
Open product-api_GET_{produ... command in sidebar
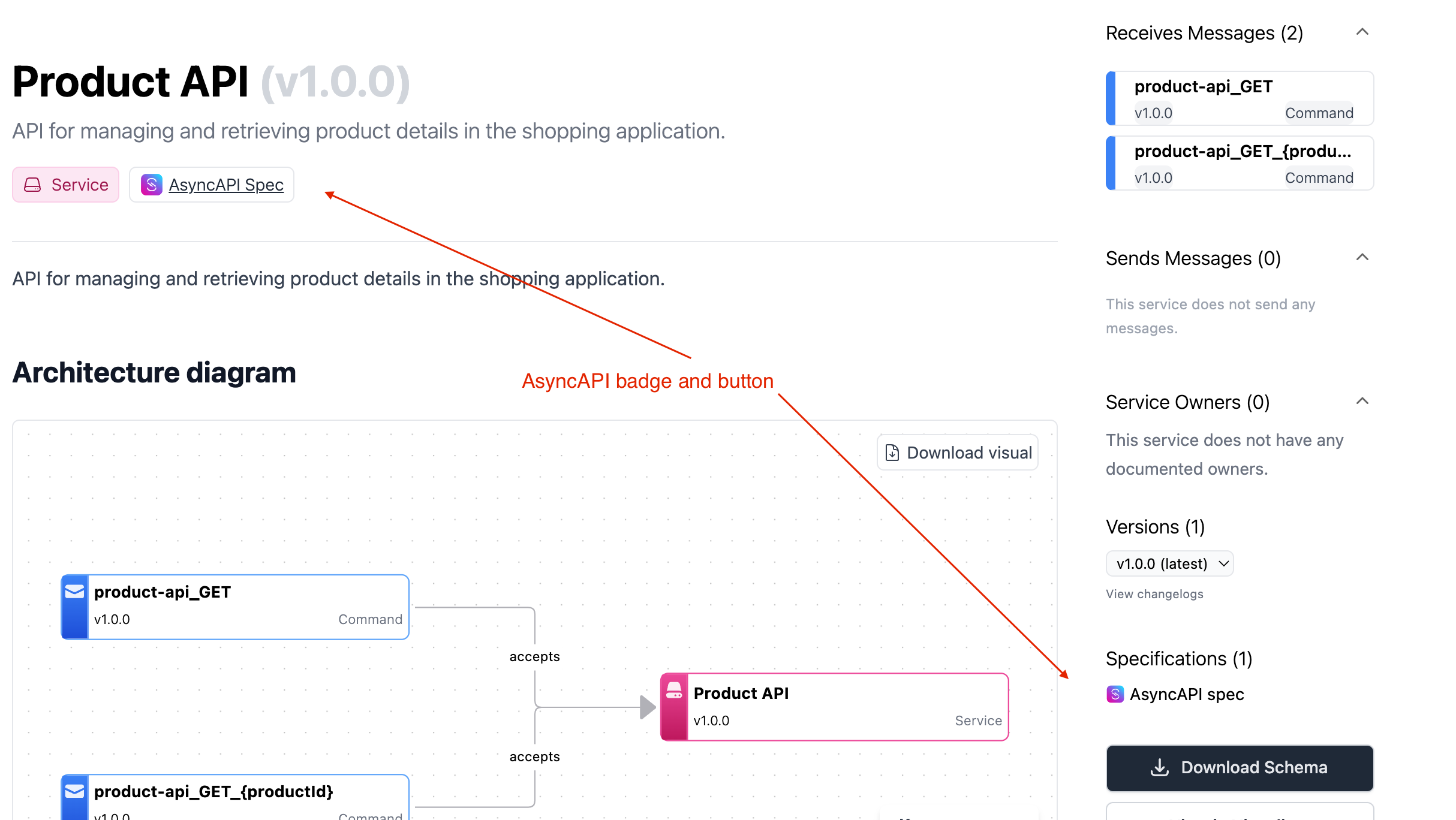(1240, 163)
